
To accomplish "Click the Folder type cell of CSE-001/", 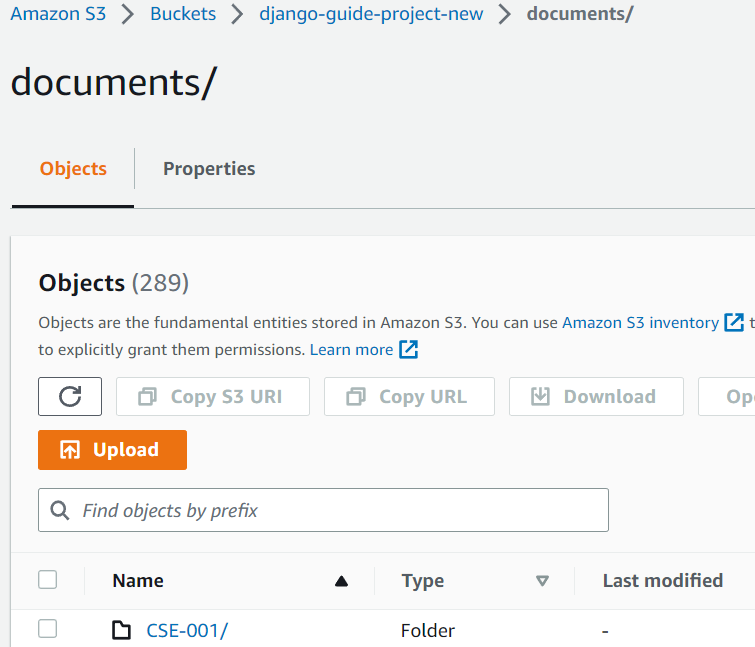I will click(x=428, y=630).
